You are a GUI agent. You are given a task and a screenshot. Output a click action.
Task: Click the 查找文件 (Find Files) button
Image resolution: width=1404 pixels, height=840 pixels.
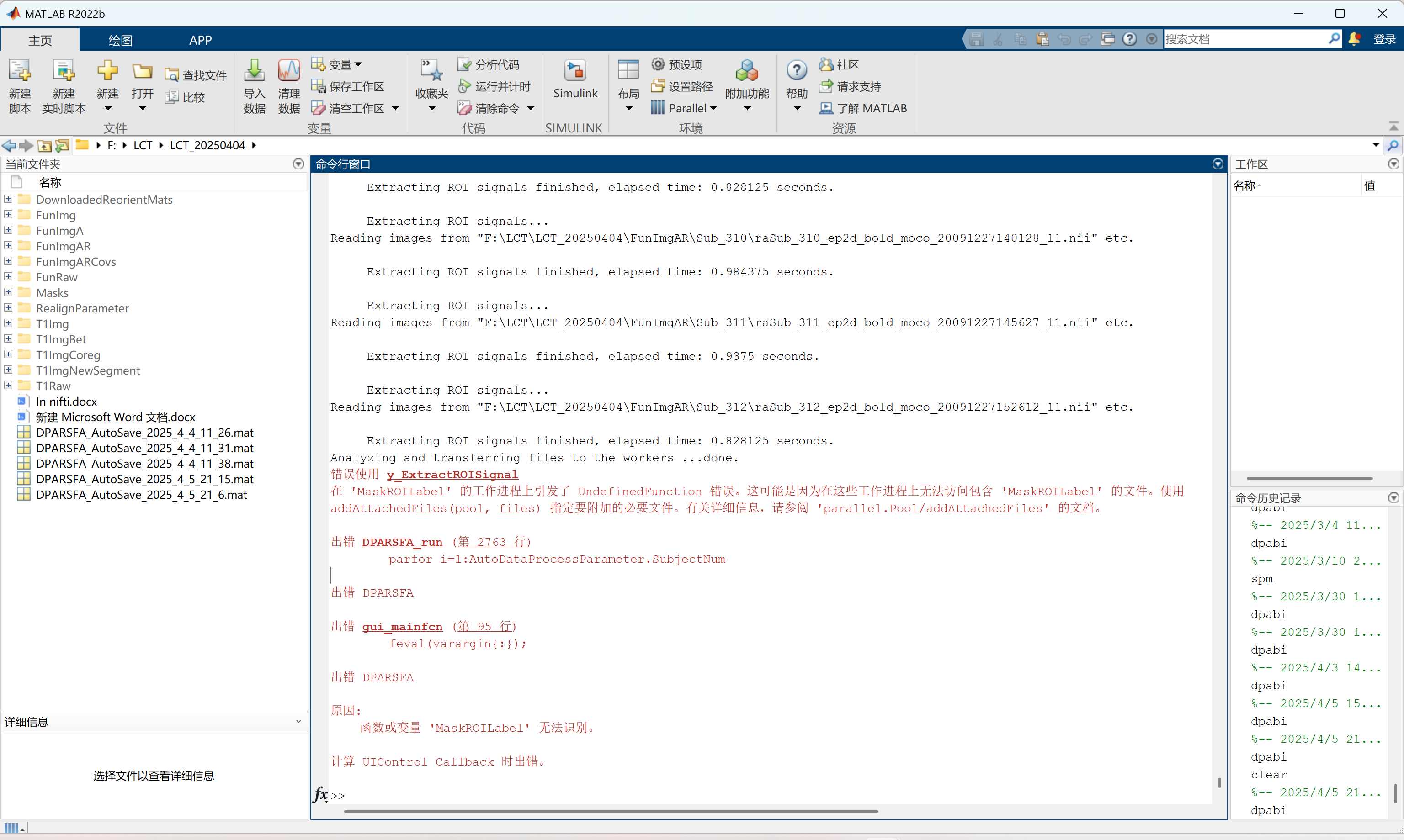(196, 75)
